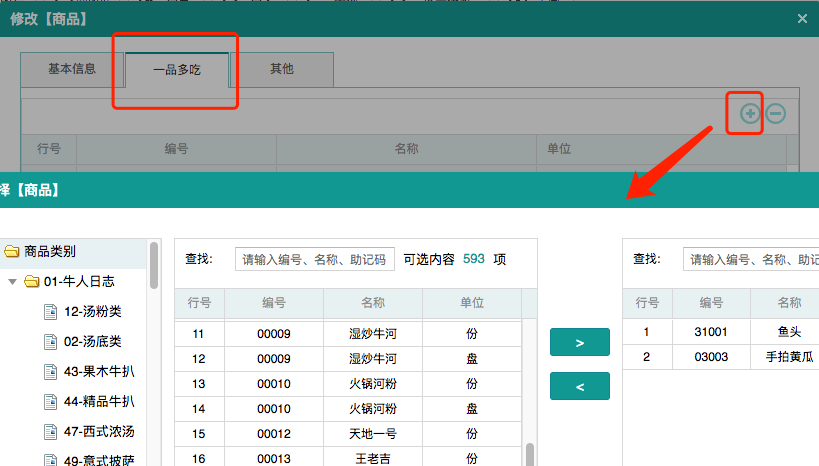Click the 44-精品牛扒 document icon
The height and width of the screenshot is (466, 819).
50,402
